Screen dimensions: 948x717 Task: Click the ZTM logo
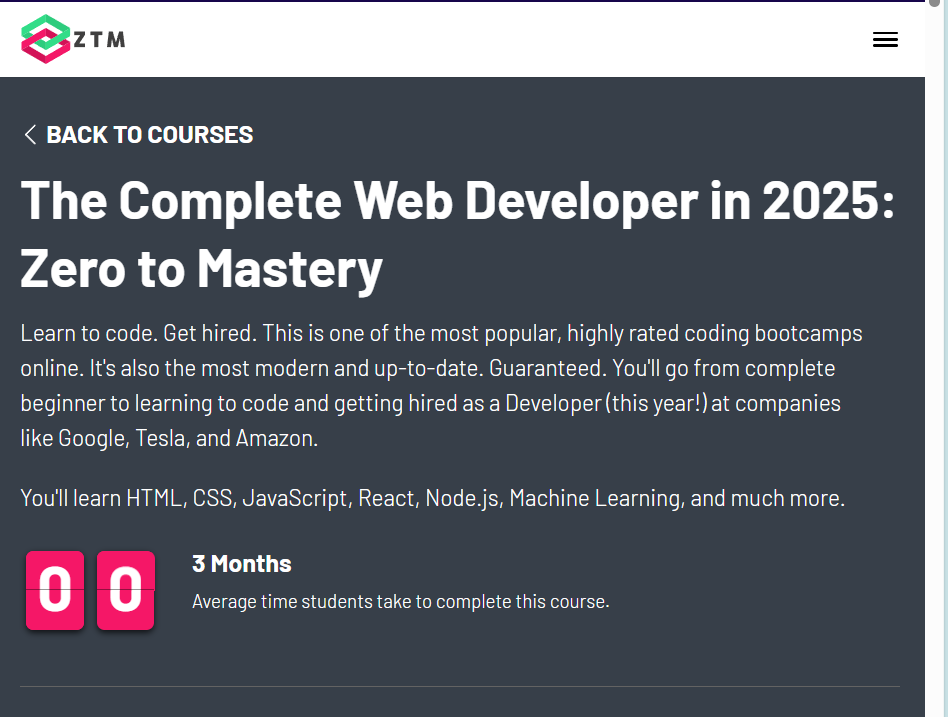[x=73, y=39]
